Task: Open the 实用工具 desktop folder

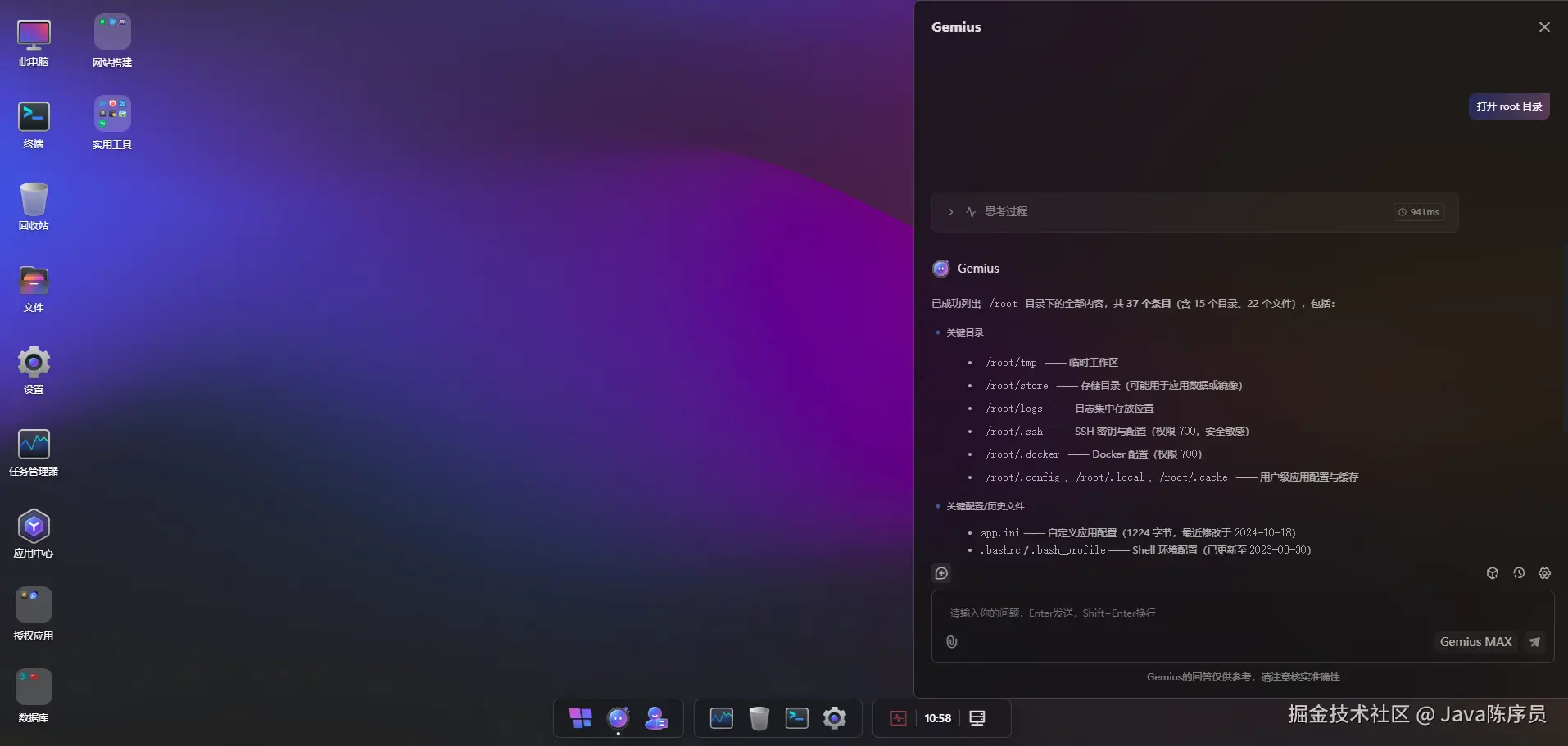Action: pos(112,123)
